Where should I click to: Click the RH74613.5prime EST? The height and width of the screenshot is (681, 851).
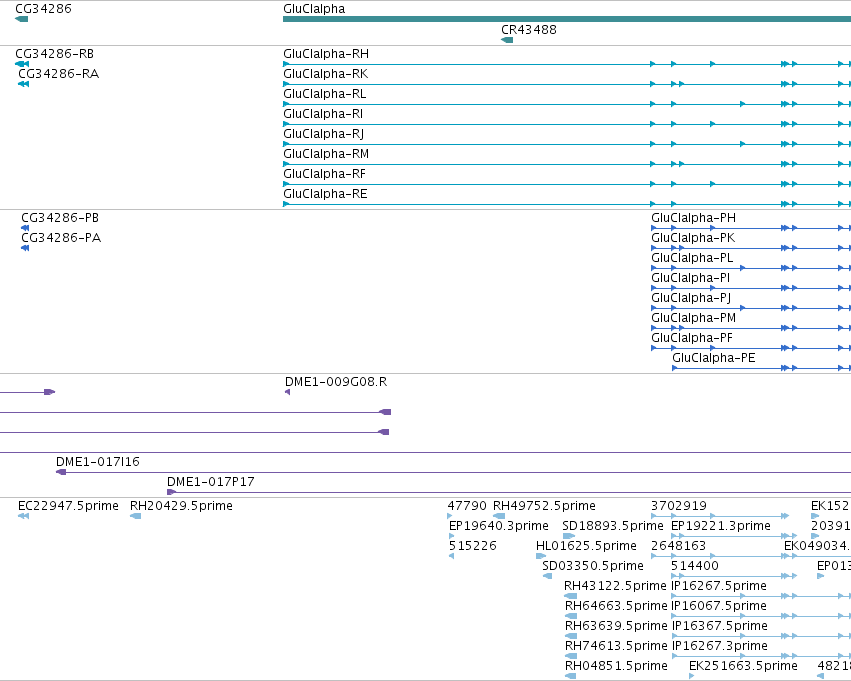[x=571, y=657]
